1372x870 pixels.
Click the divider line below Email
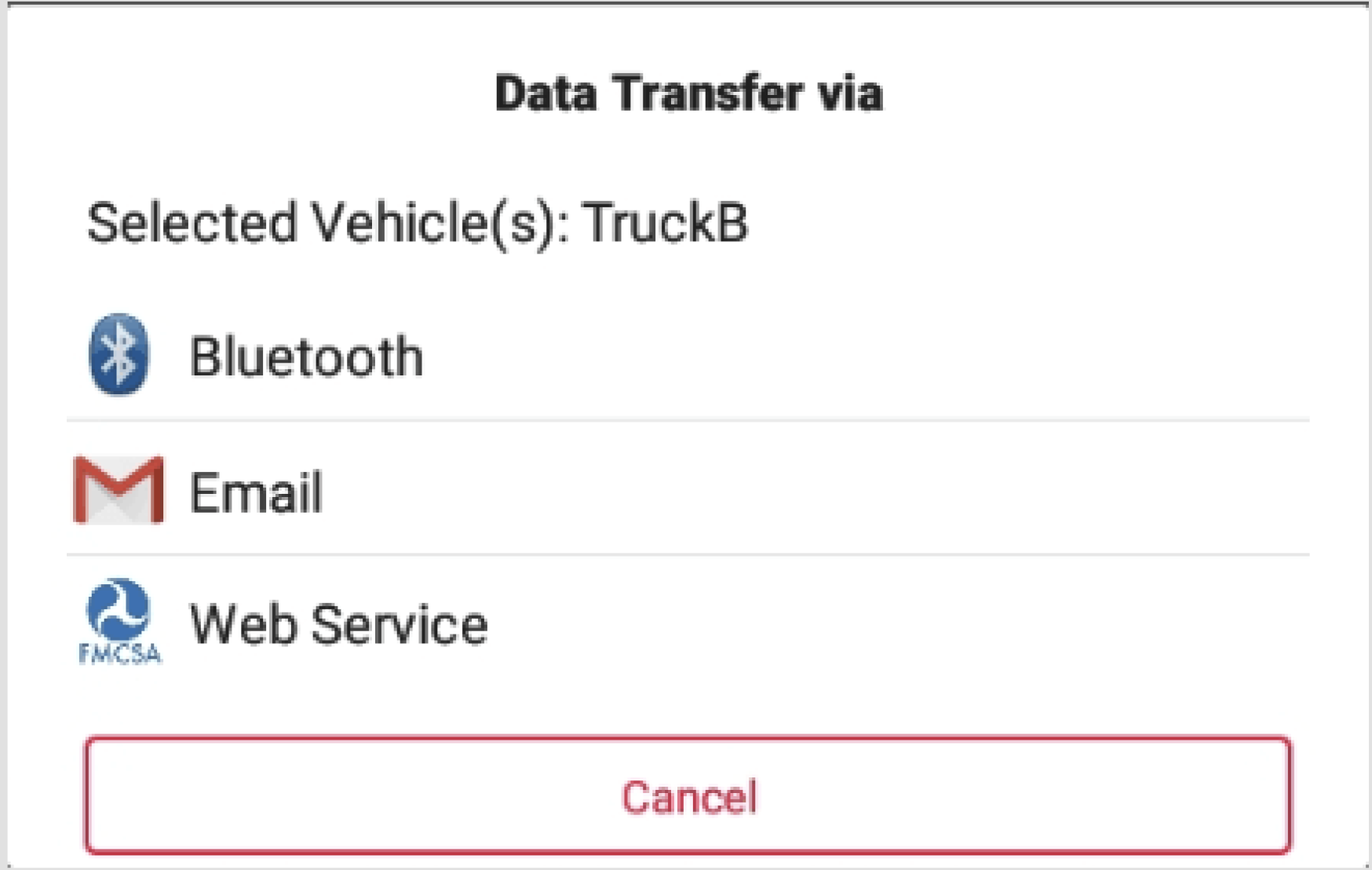click(x=688, y=554)
